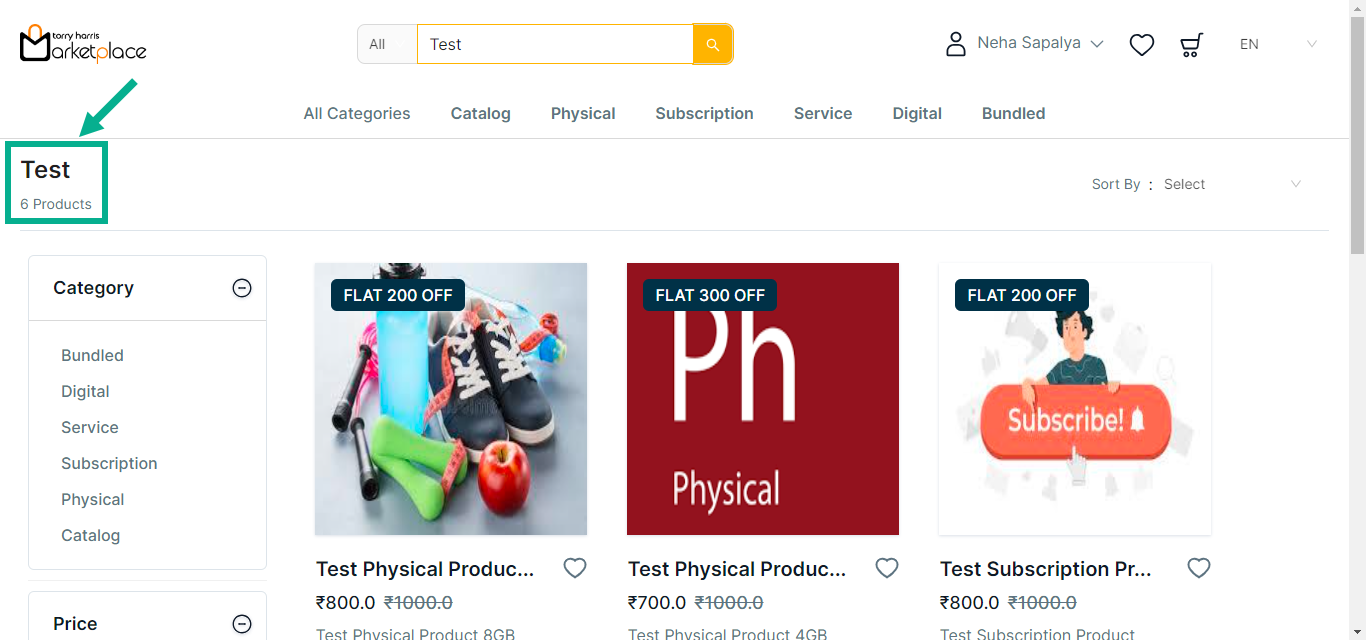Screen dimensions: 1366x640
Task: Filter by Bundled in Category sidebar
Action: click(x=92, y=355)
